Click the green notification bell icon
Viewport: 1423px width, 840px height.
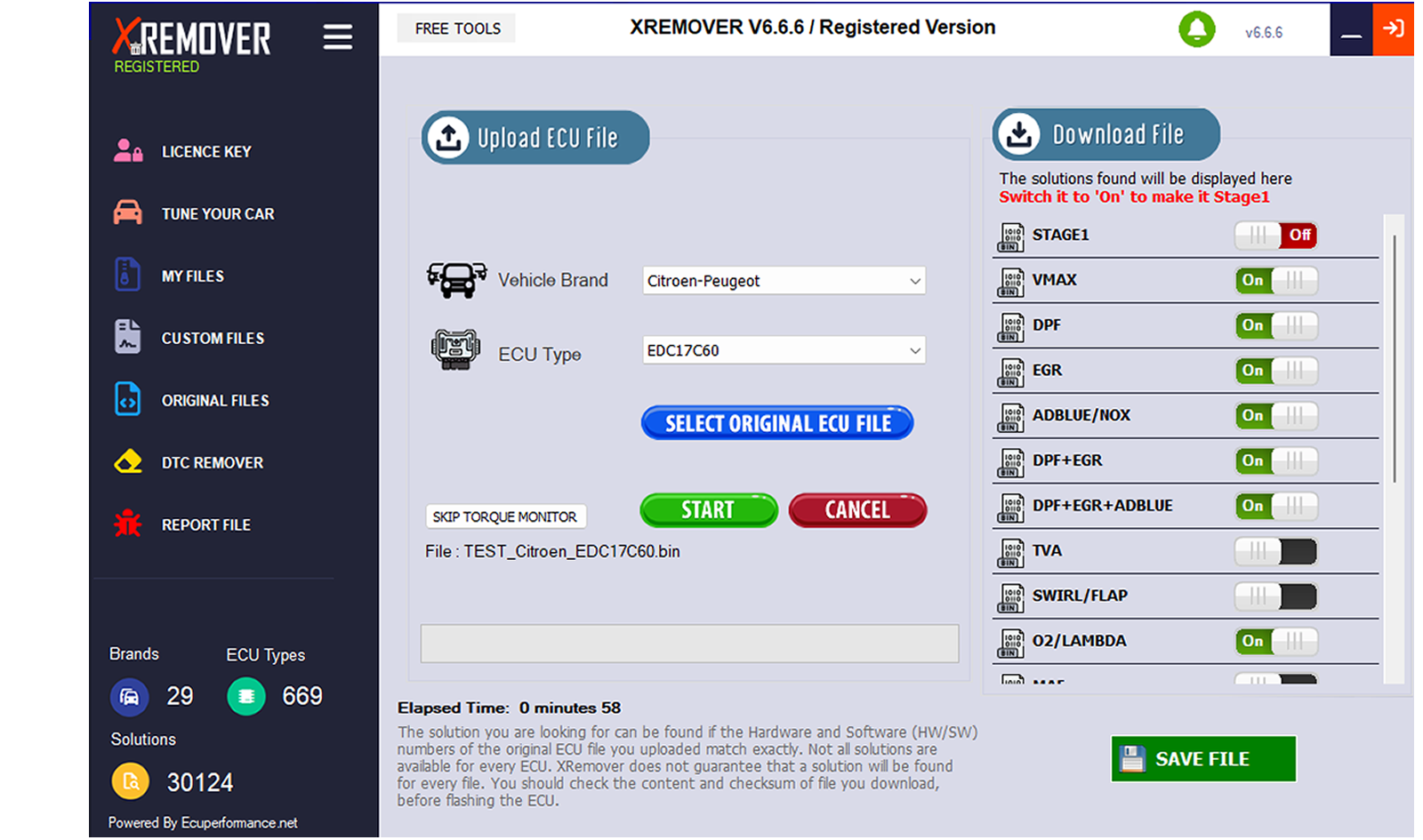(x=1196, y=29)
